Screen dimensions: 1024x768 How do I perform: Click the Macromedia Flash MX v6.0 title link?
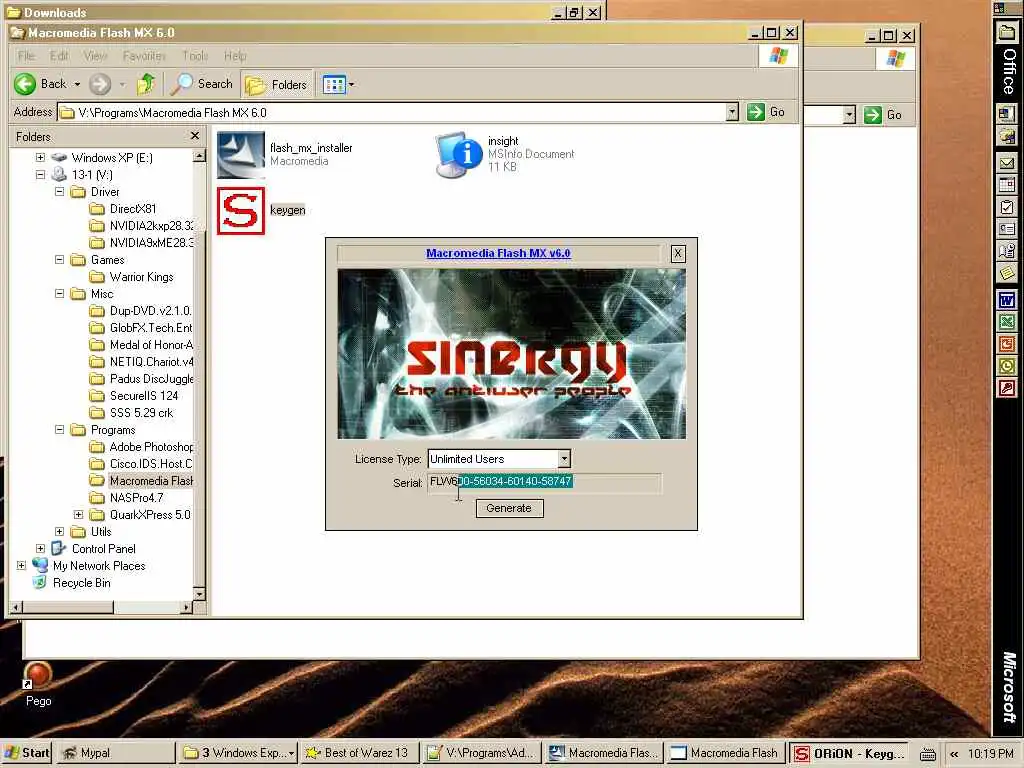point(498,253)
